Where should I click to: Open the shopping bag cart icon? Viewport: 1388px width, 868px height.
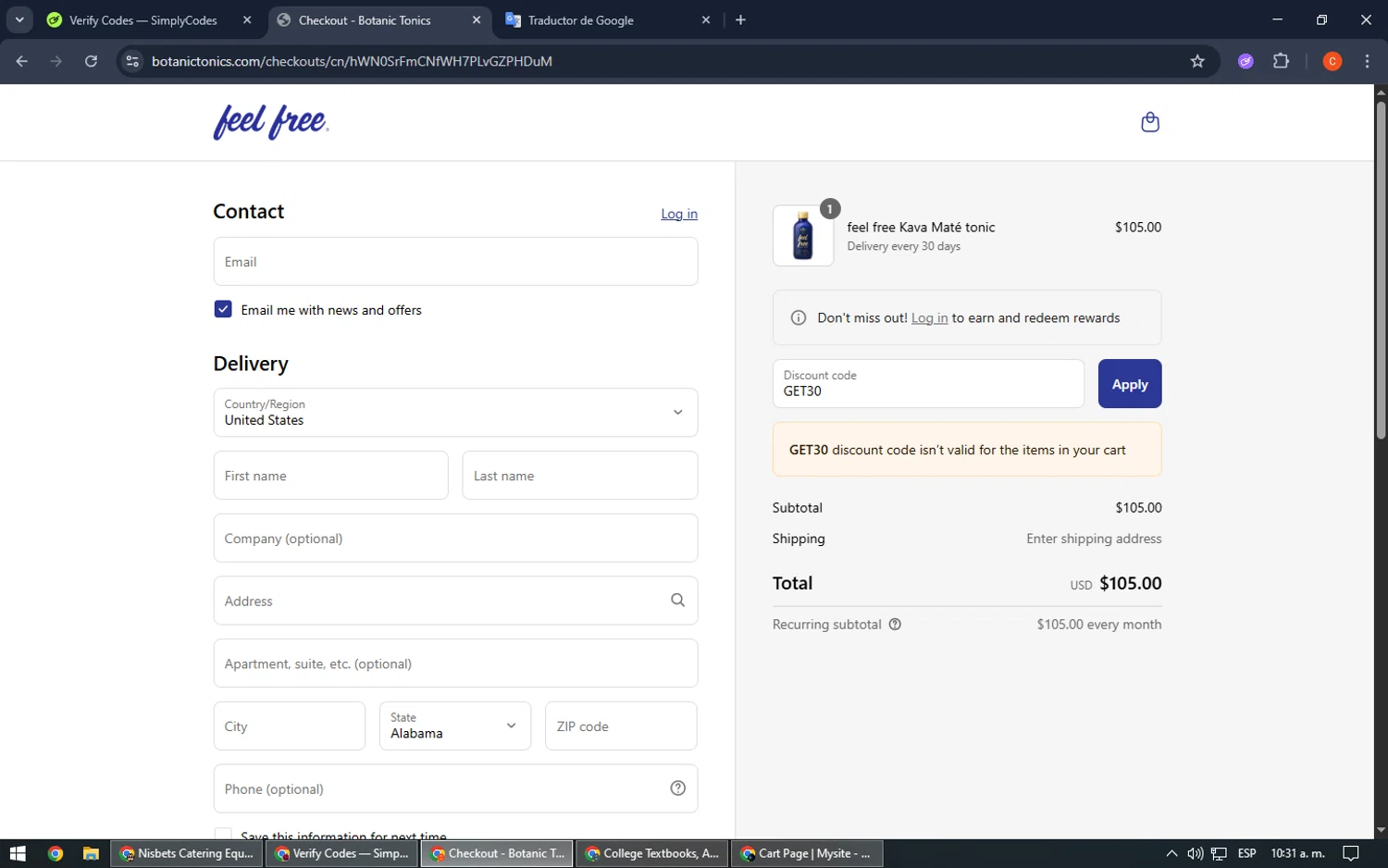pyautogui.click(x=1150, y=122)
